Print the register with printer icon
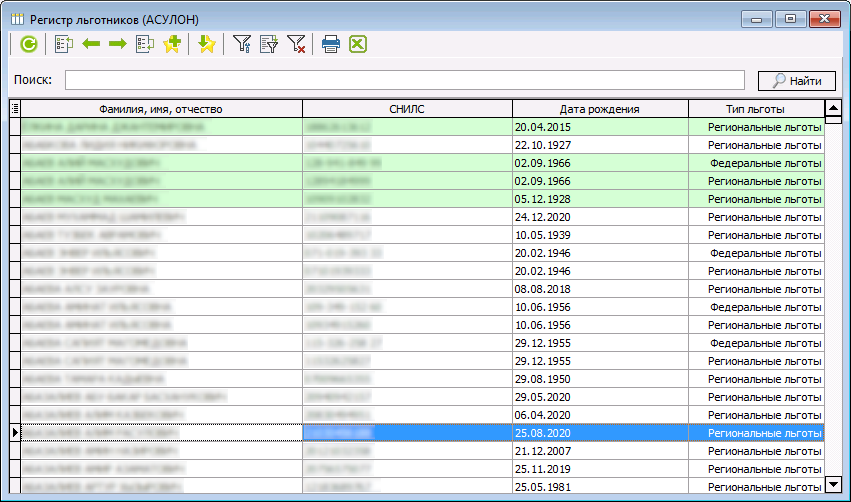The height and width of the screenshot is (502, 851). click(x=331, y=44)
